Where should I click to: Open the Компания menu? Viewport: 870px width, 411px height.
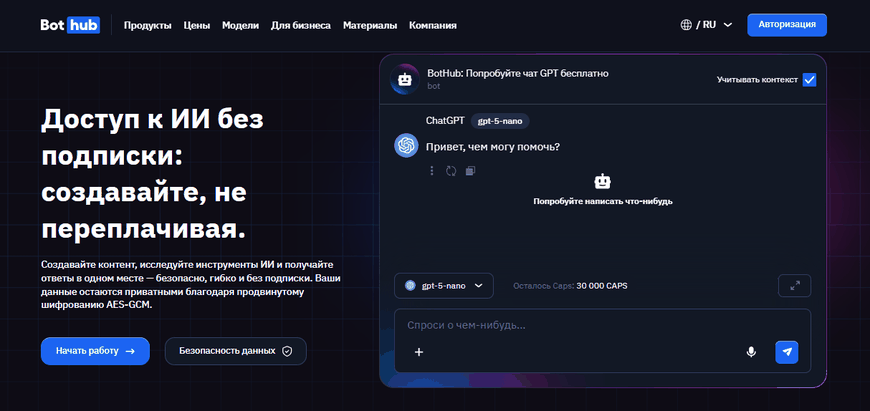(433, 26)
